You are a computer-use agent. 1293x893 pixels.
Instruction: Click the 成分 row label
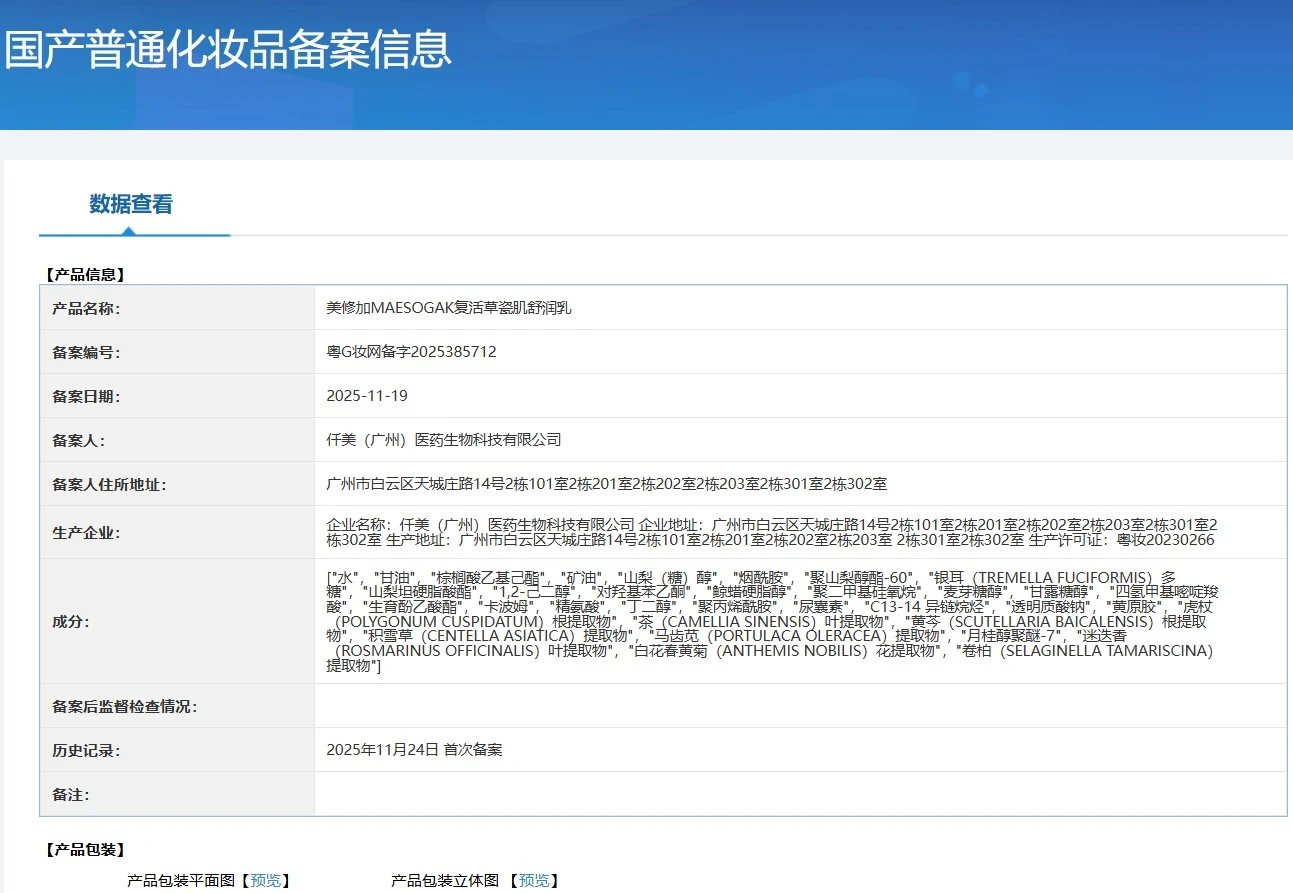click(71, 622)
